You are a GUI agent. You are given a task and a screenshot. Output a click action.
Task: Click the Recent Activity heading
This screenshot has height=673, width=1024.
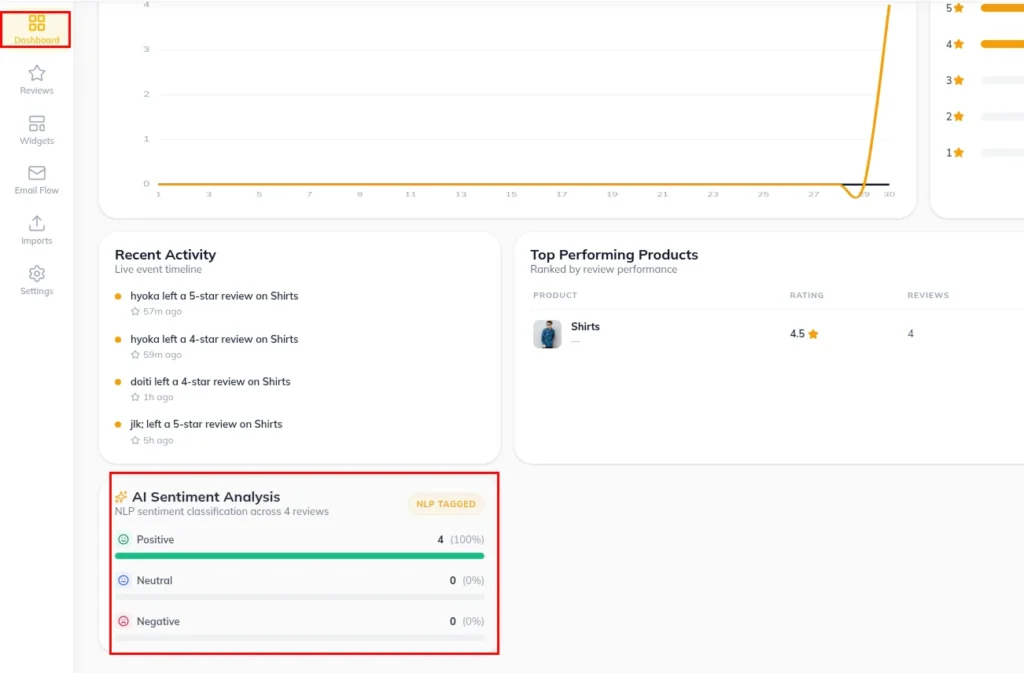tap(165, 255)
